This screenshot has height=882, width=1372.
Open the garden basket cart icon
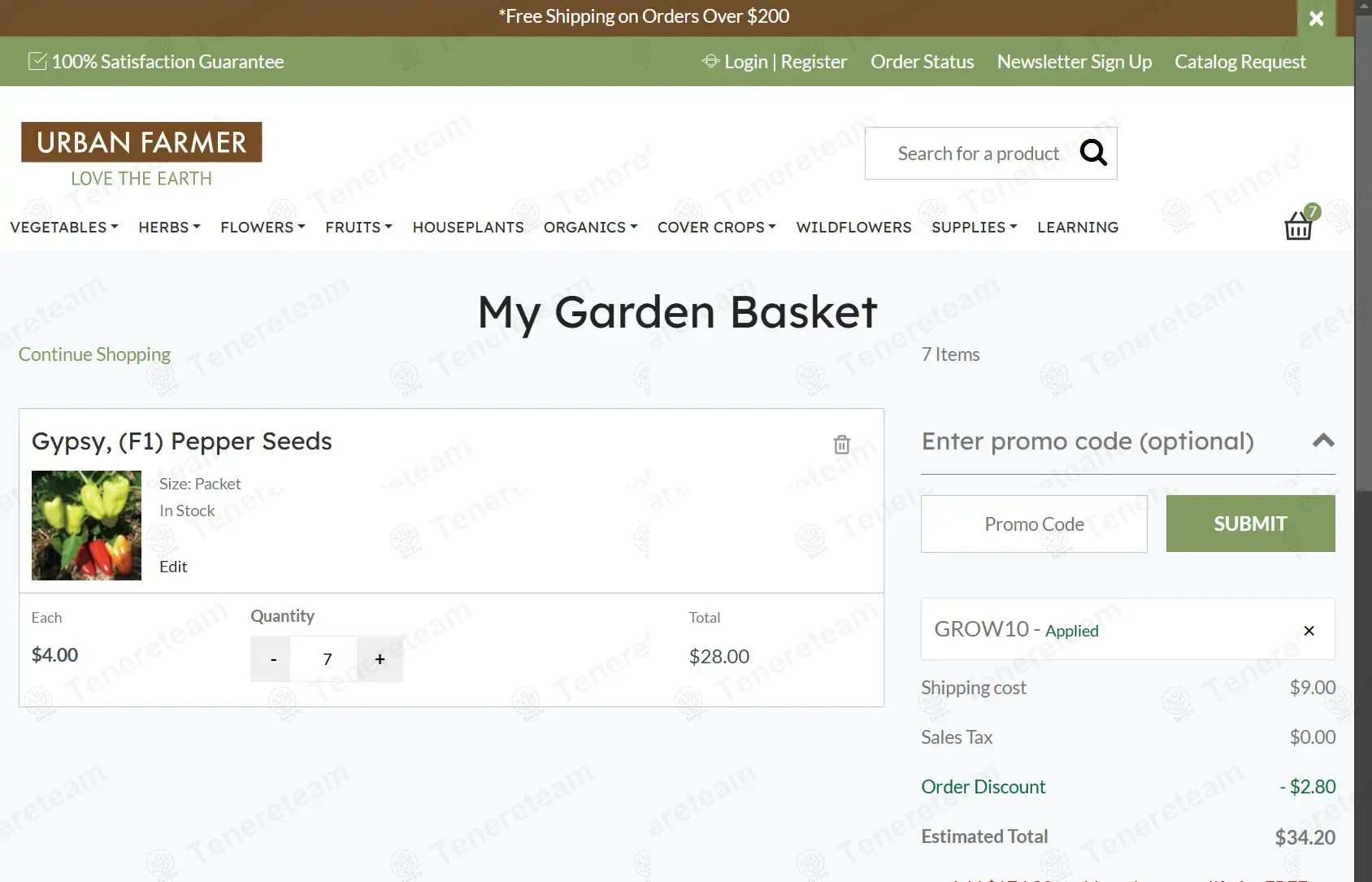click(x=1298, y=225)
